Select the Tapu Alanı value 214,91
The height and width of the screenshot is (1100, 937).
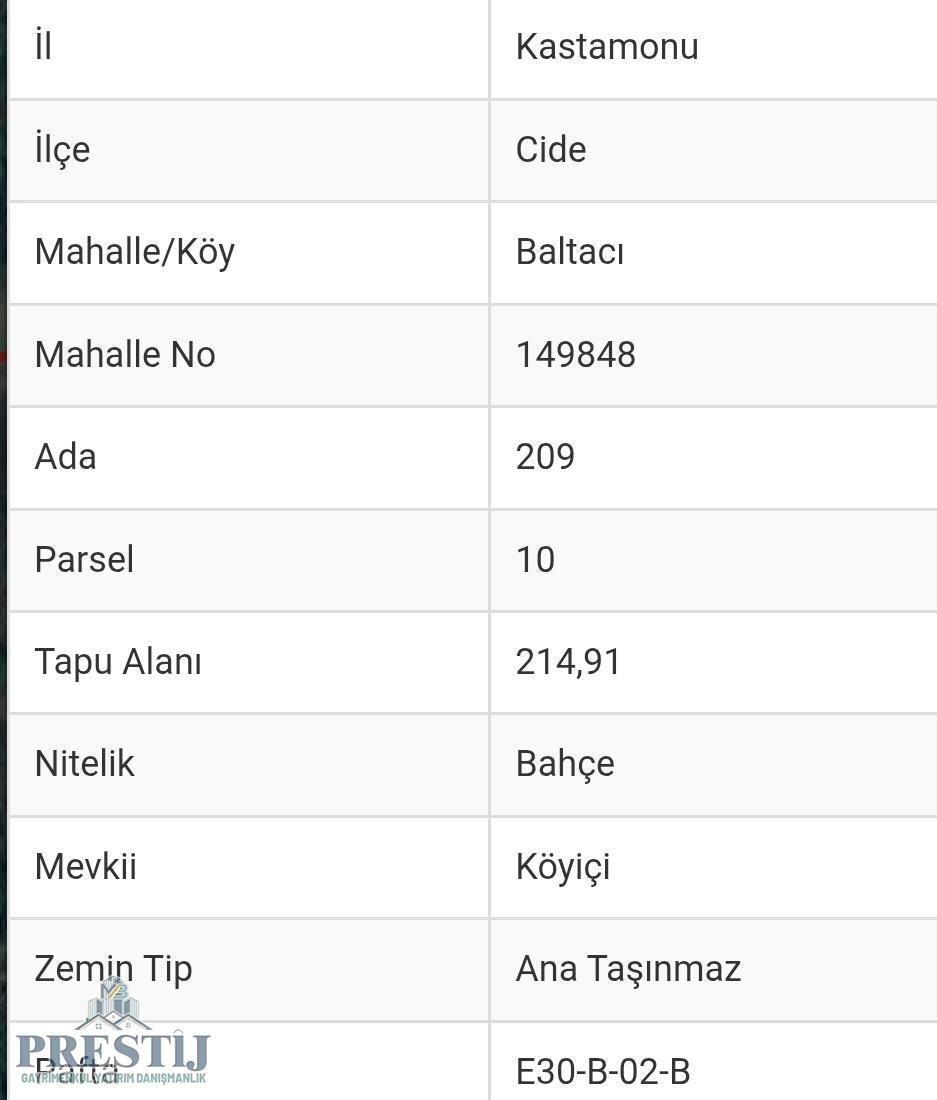pyautogui.click(x=568, y=662)
